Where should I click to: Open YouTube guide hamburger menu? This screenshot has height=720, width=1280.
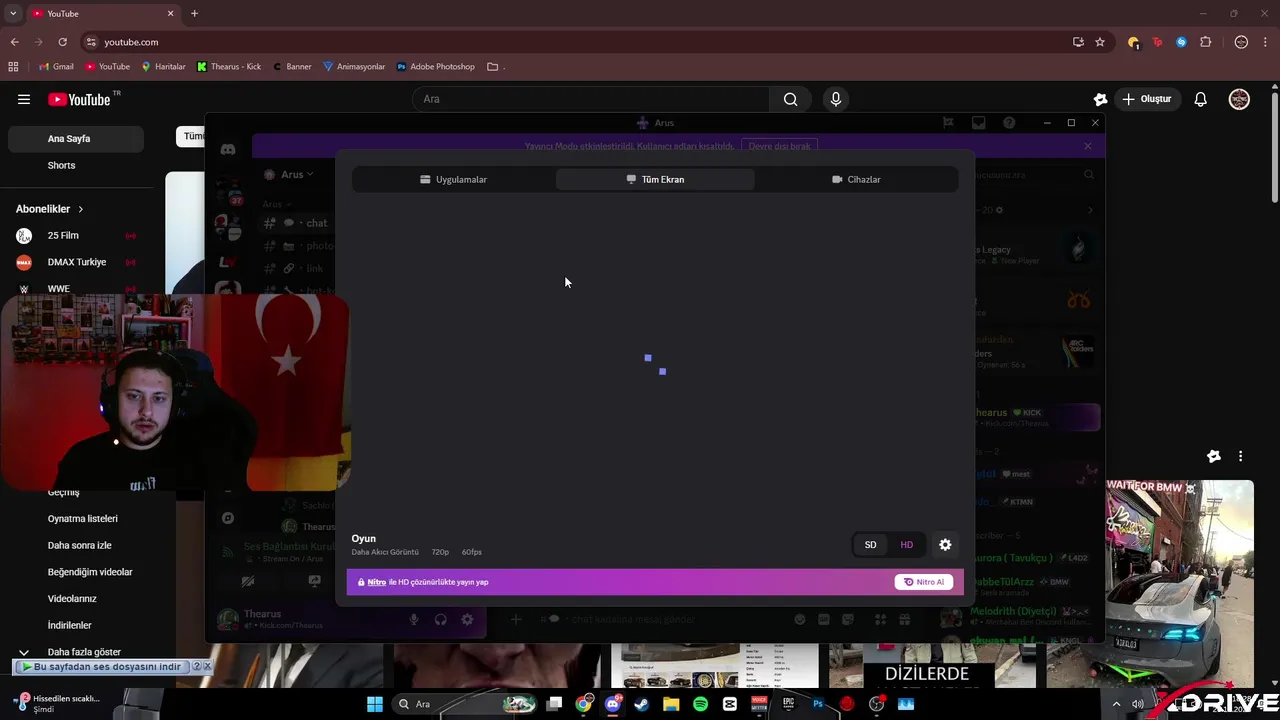point(24,99)
